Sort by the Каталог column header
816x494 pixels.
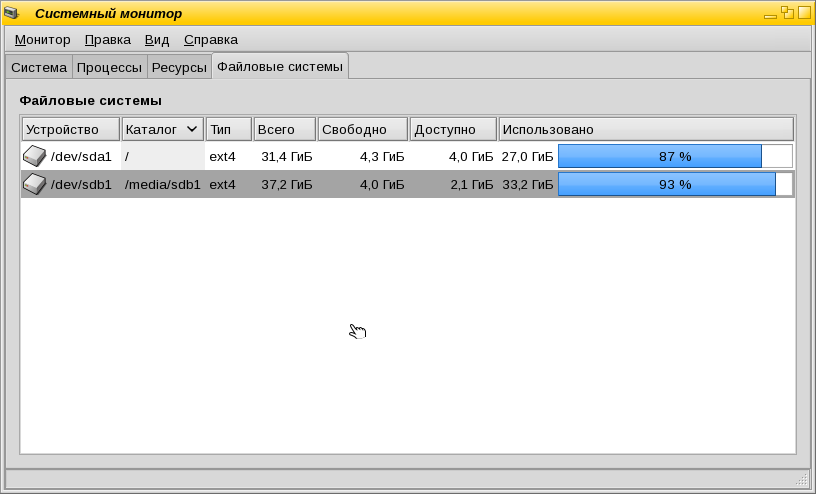coord(162,129)
